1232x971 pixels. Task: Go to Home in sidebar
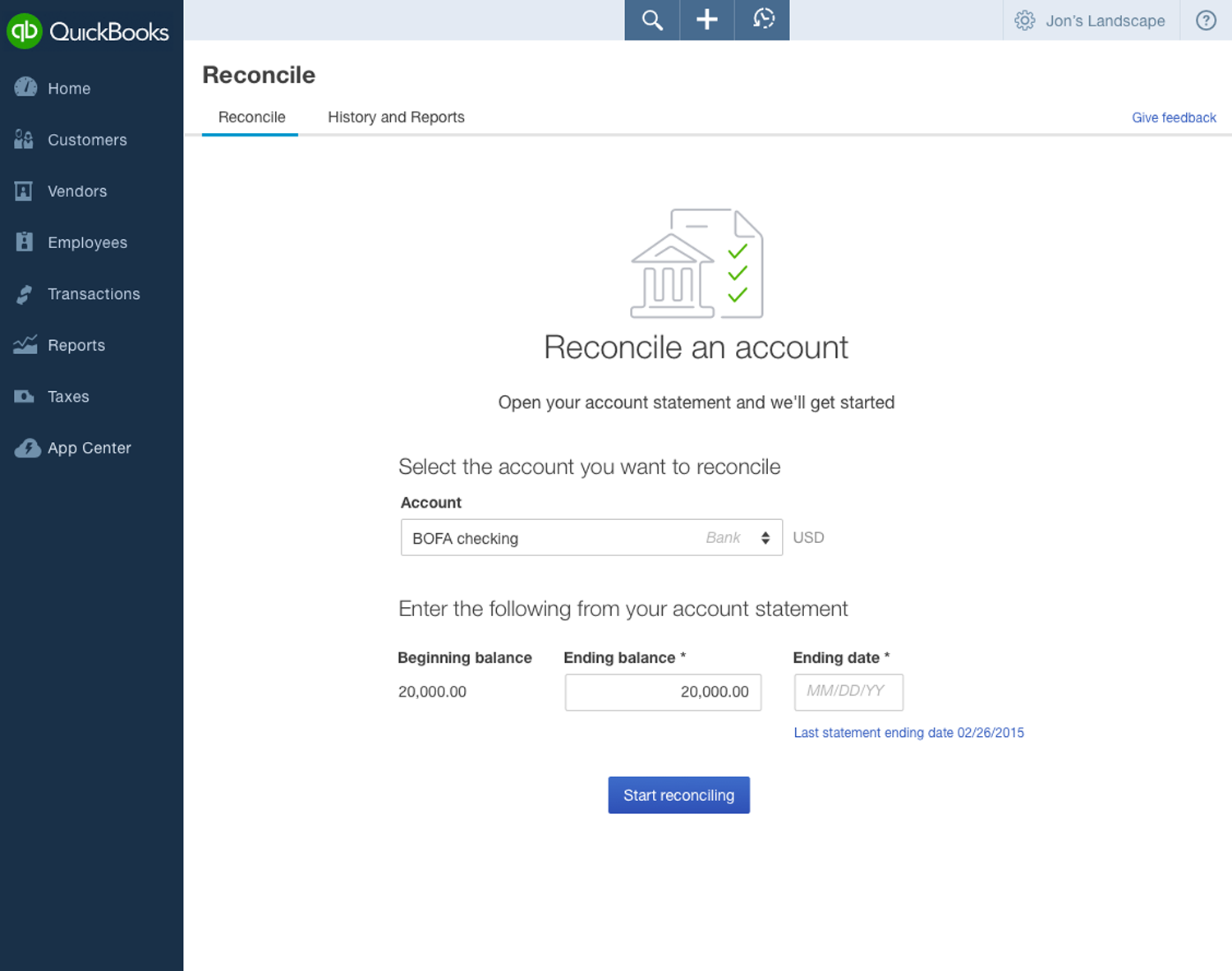(x=69, y=89)
